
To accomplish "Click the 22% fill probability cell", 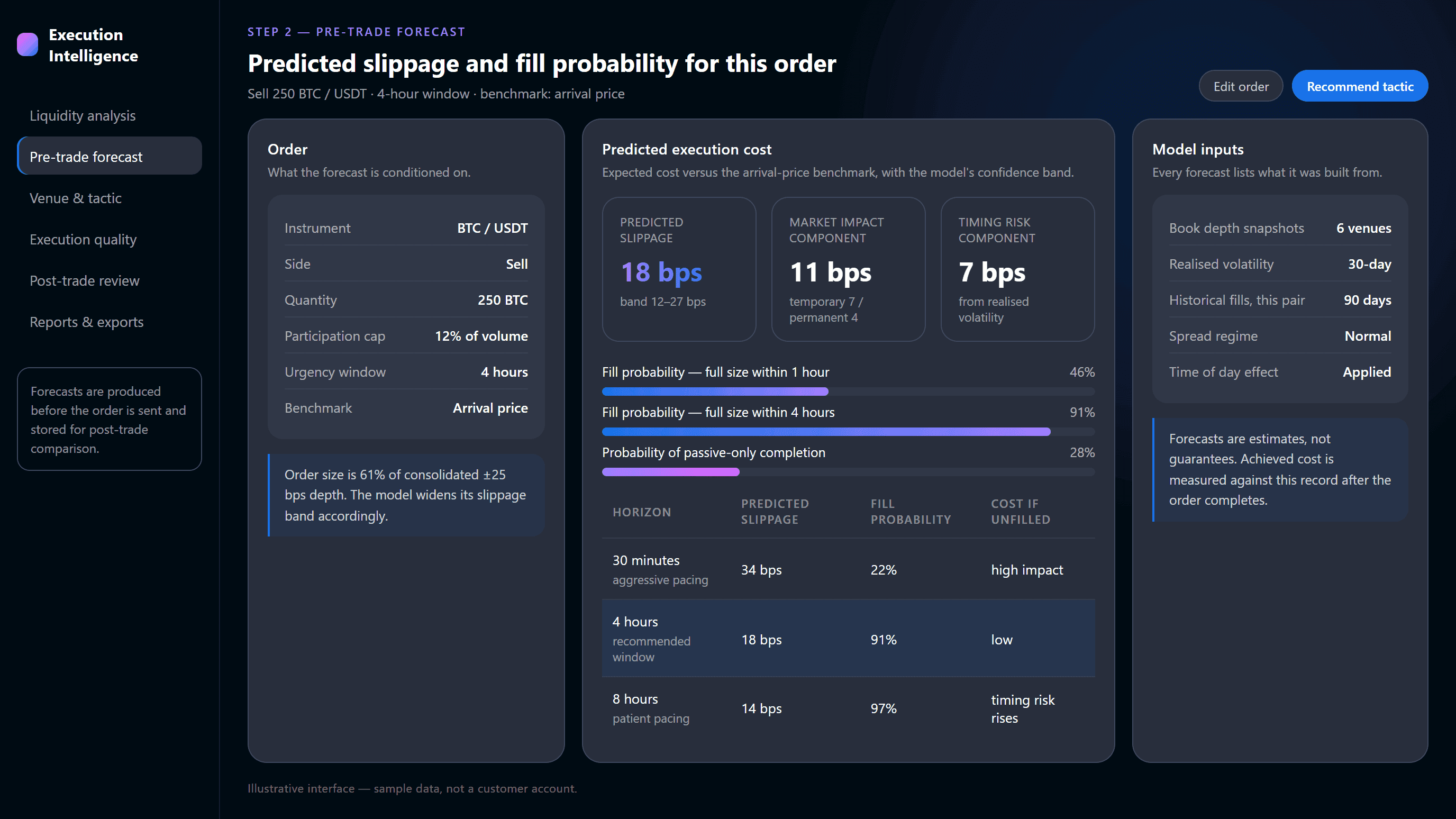I will (884, 569).
